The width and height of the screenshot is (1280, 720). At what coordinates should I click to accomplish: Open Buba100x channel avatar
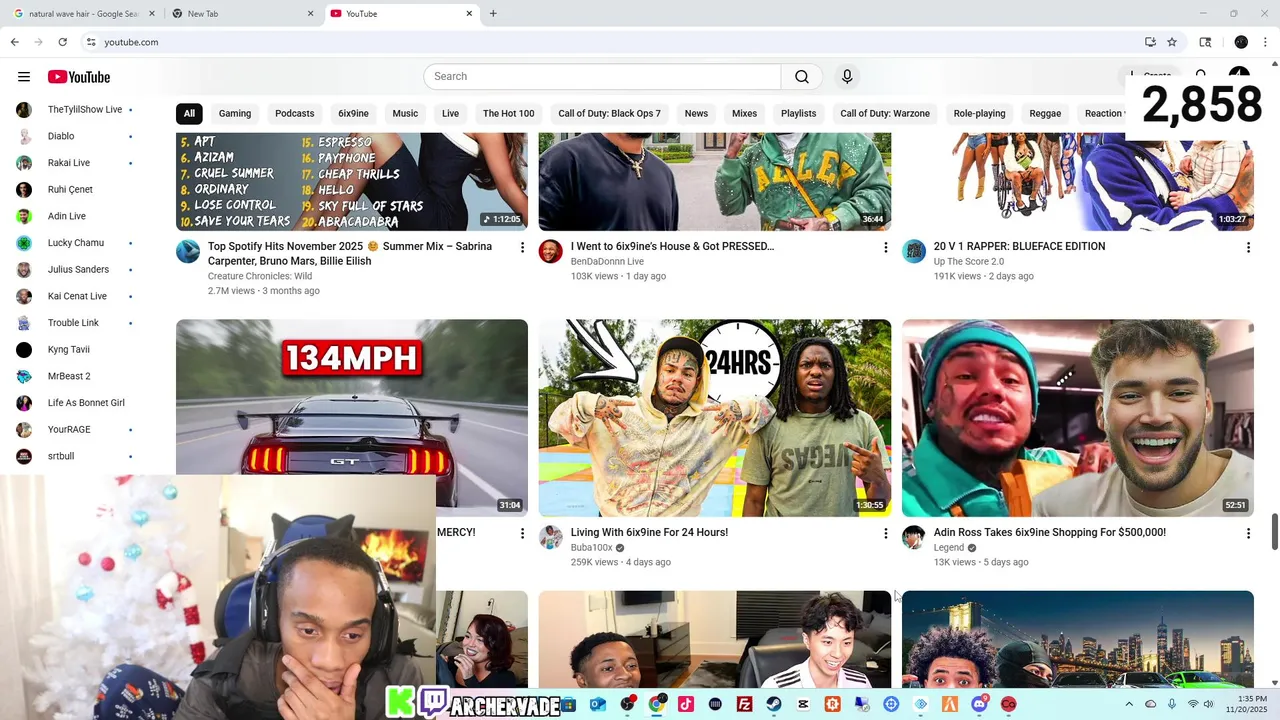pos(551,538)
